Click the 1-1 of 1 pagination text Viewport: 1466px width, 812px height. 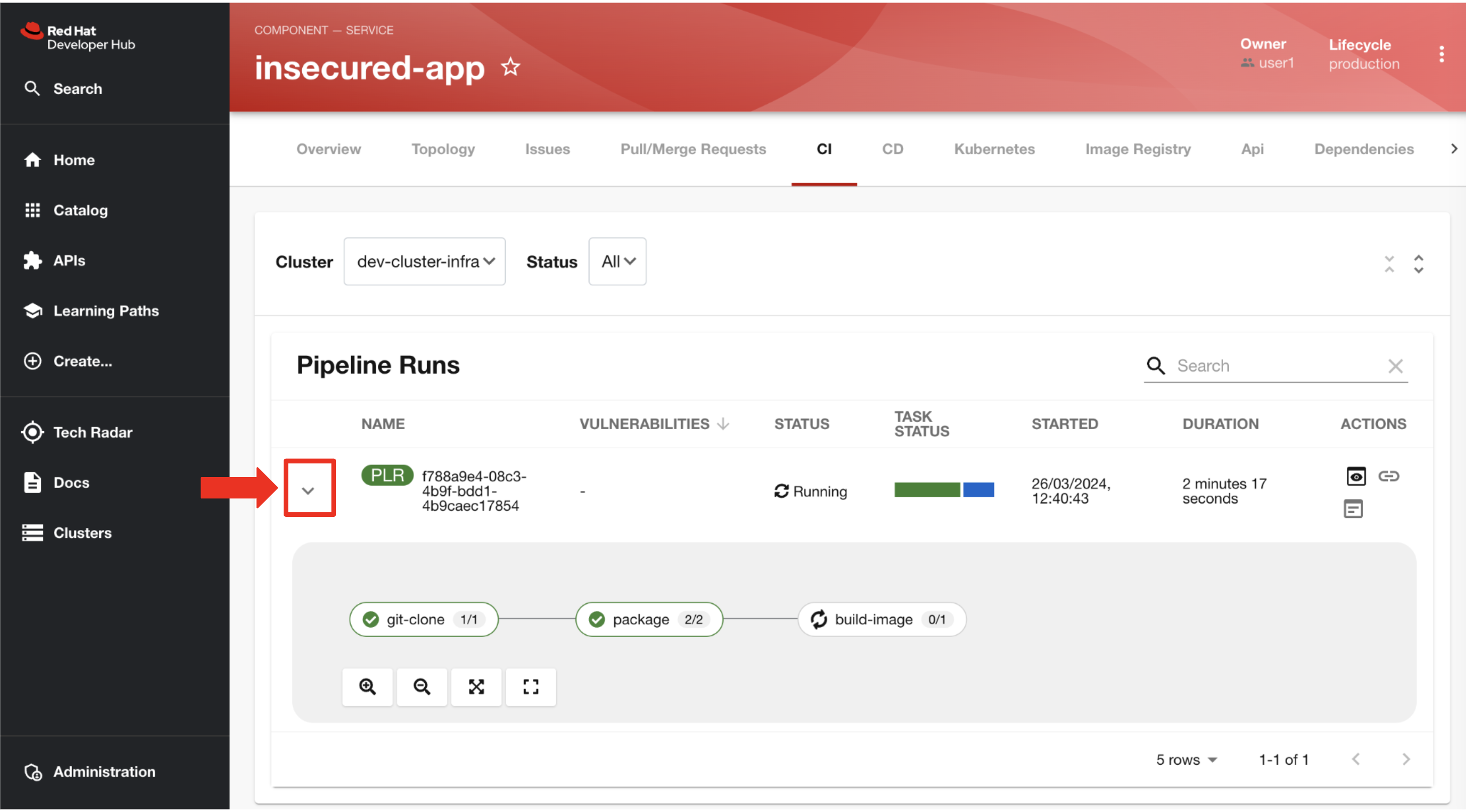point(1283,760)
